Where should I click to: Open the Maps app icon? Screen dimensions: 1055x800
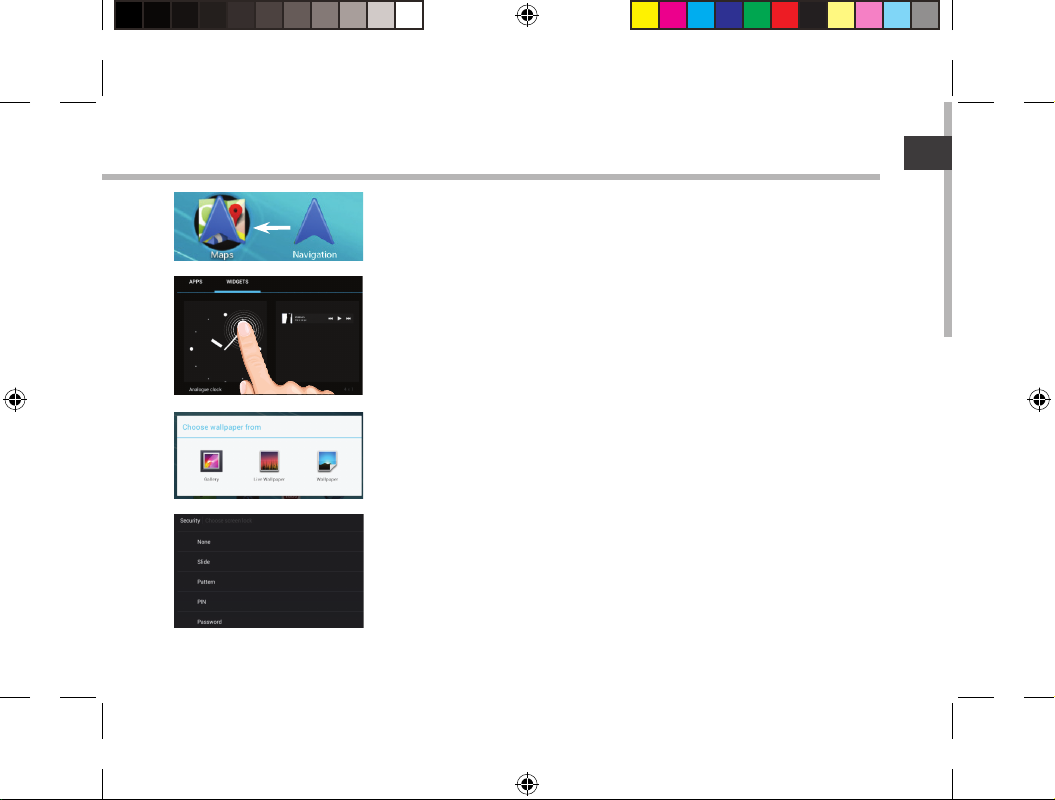218,225
